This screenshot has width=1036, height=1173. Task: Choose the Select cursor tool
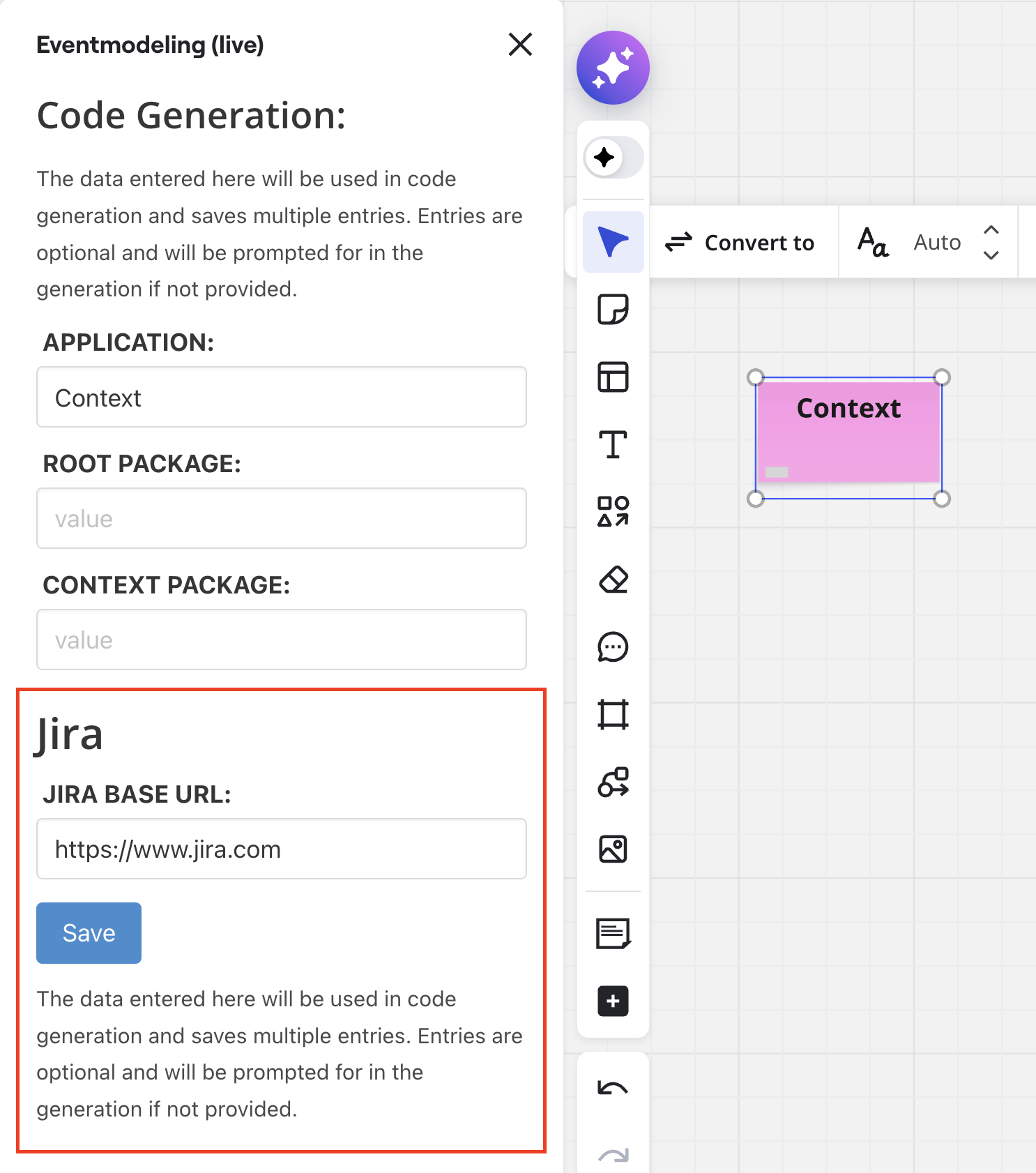coord(613,242)
